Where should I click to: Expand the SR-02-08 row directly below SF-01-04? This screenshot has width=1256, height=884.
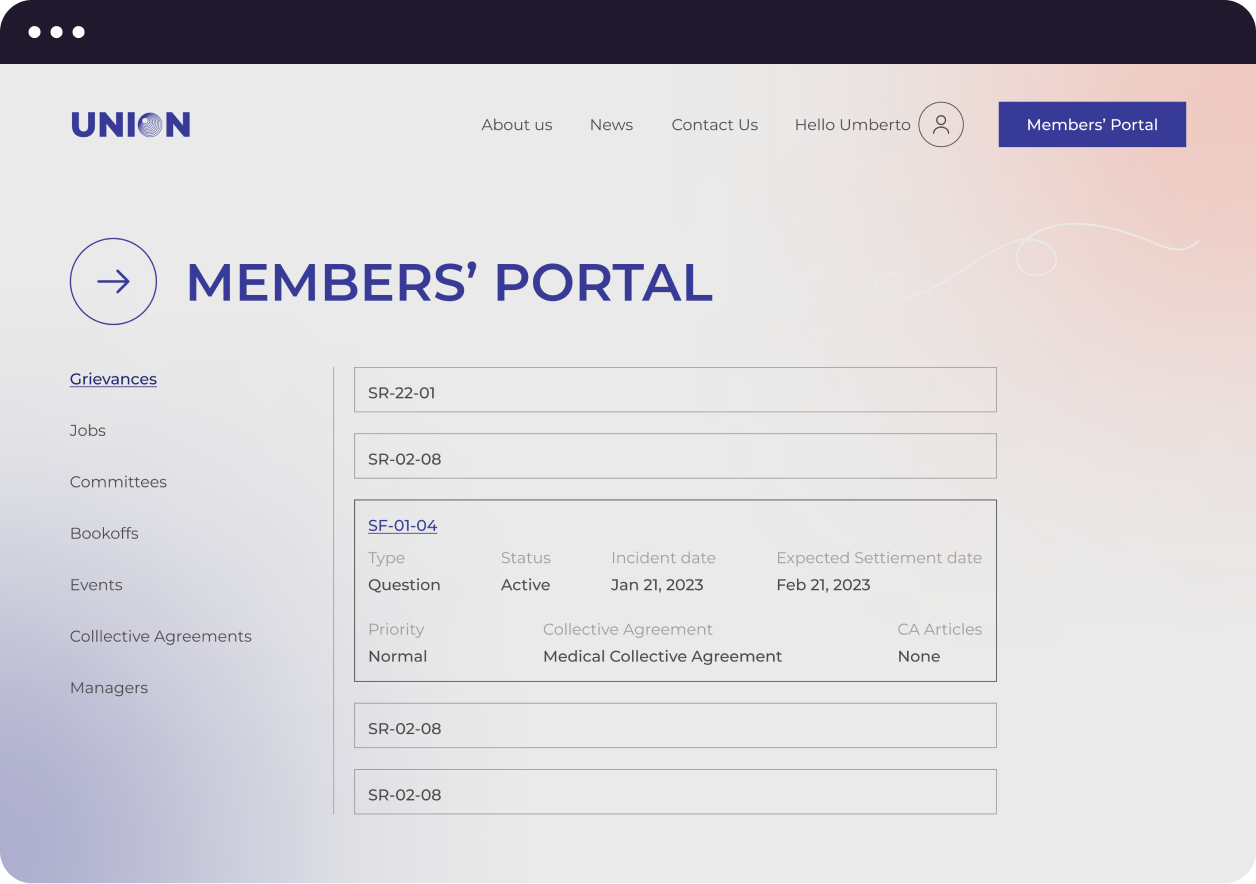tap(675, 726)
